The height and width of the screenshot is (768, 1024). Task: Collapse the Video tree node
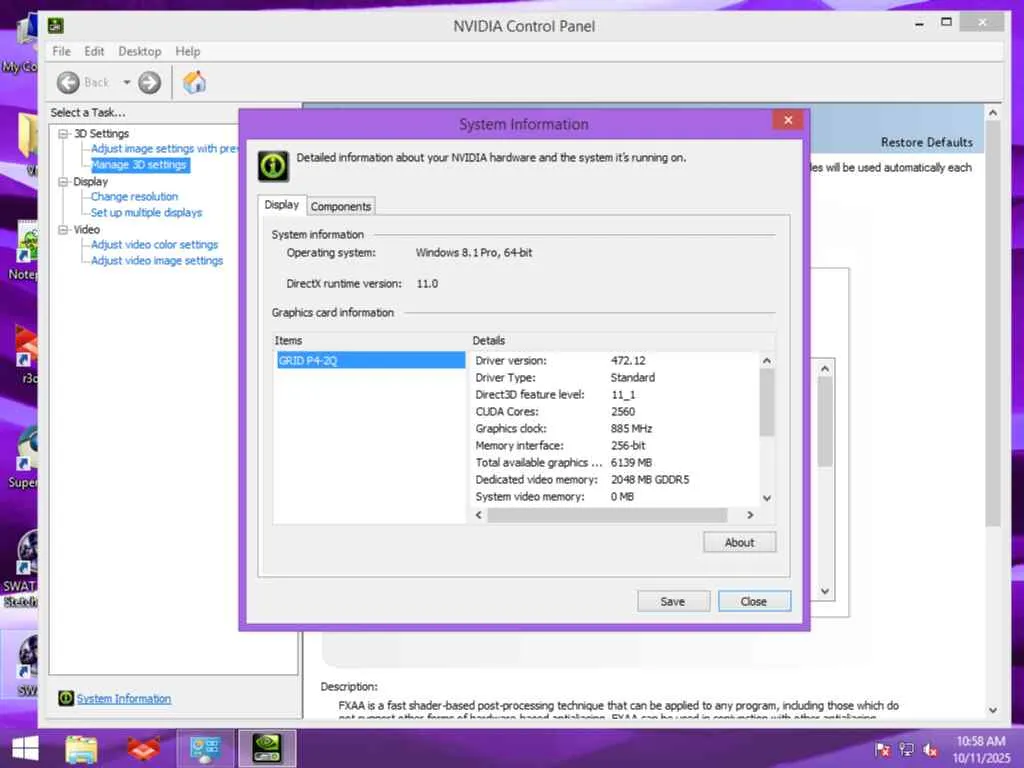[63, 230]
